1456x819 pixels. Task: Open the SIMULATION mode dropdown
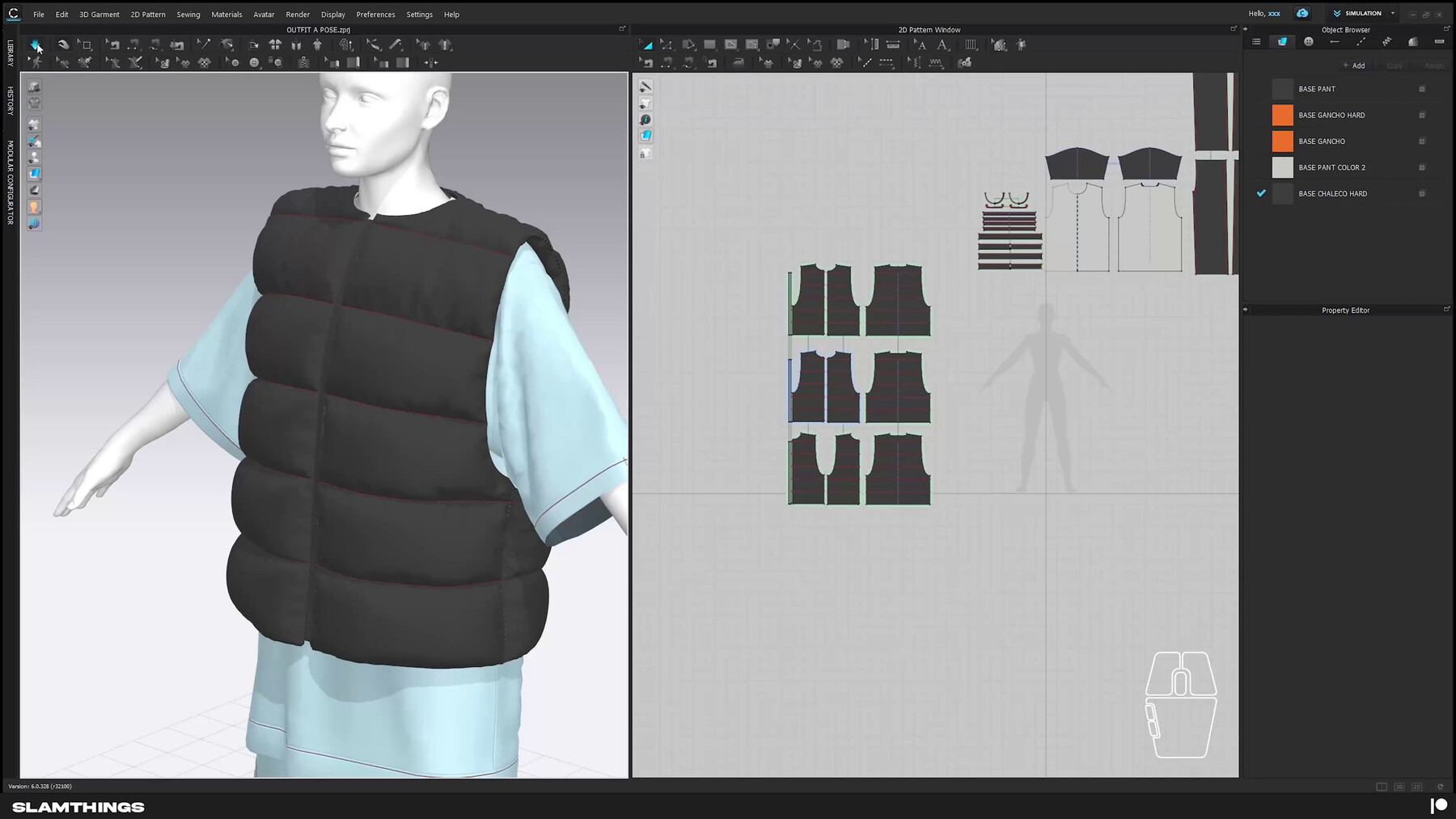coord(1392,13)
